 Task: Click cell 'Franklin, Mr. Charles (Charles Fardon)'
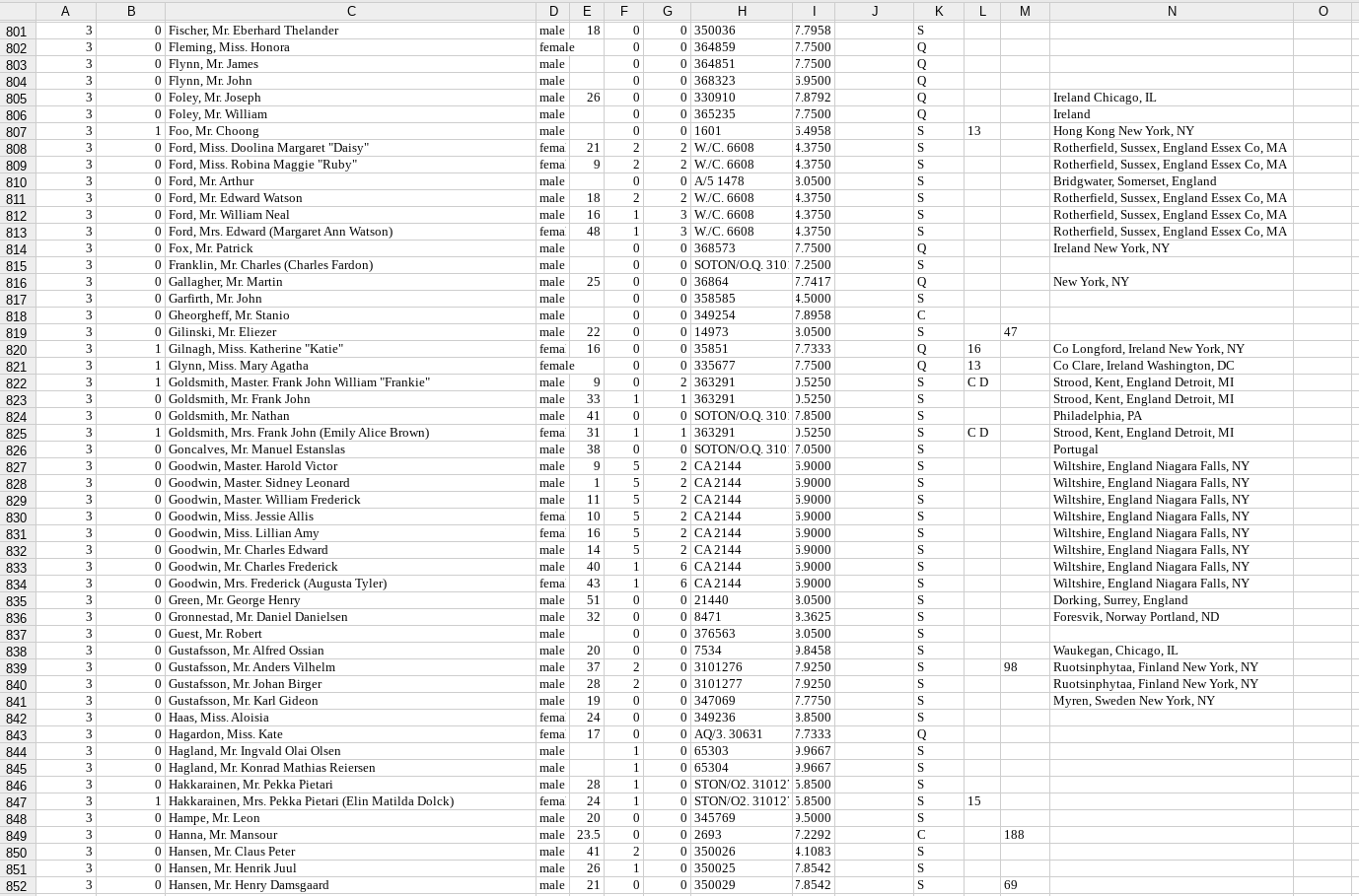[x=351, y=265]
